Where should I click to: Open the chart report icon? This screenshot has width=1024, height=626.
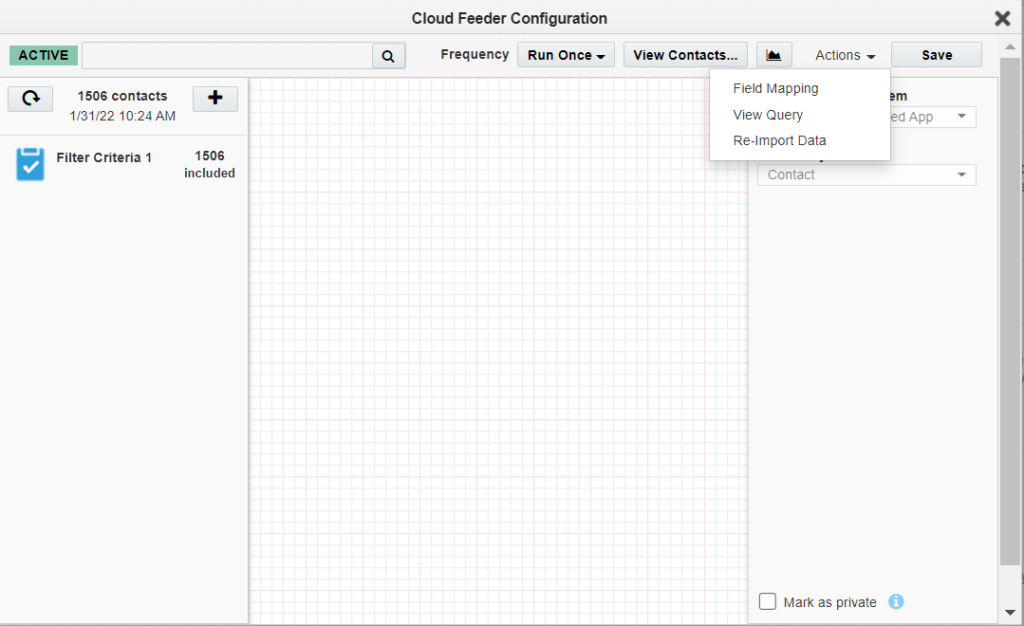(x=774, y=55)
